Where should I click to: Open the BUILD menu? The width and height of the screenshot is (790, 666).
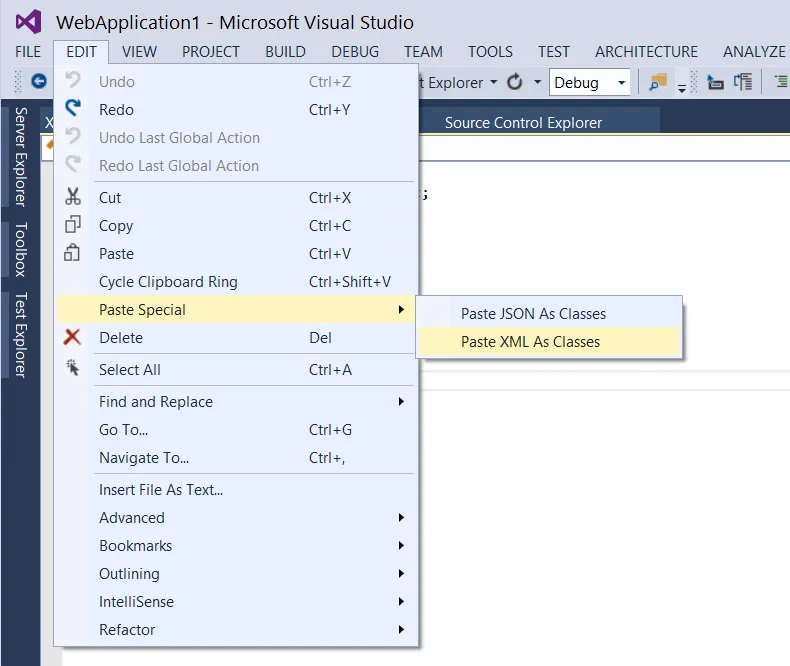click(285, 51)
